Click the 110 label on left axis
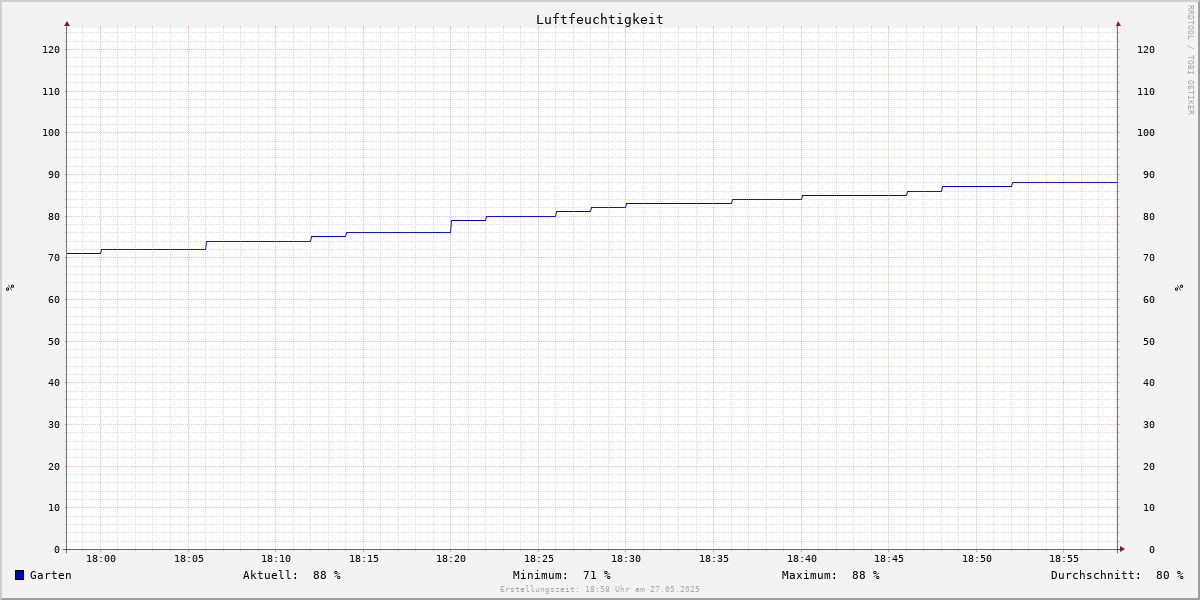Screen dimensions: 1200x600 point(51,91)
